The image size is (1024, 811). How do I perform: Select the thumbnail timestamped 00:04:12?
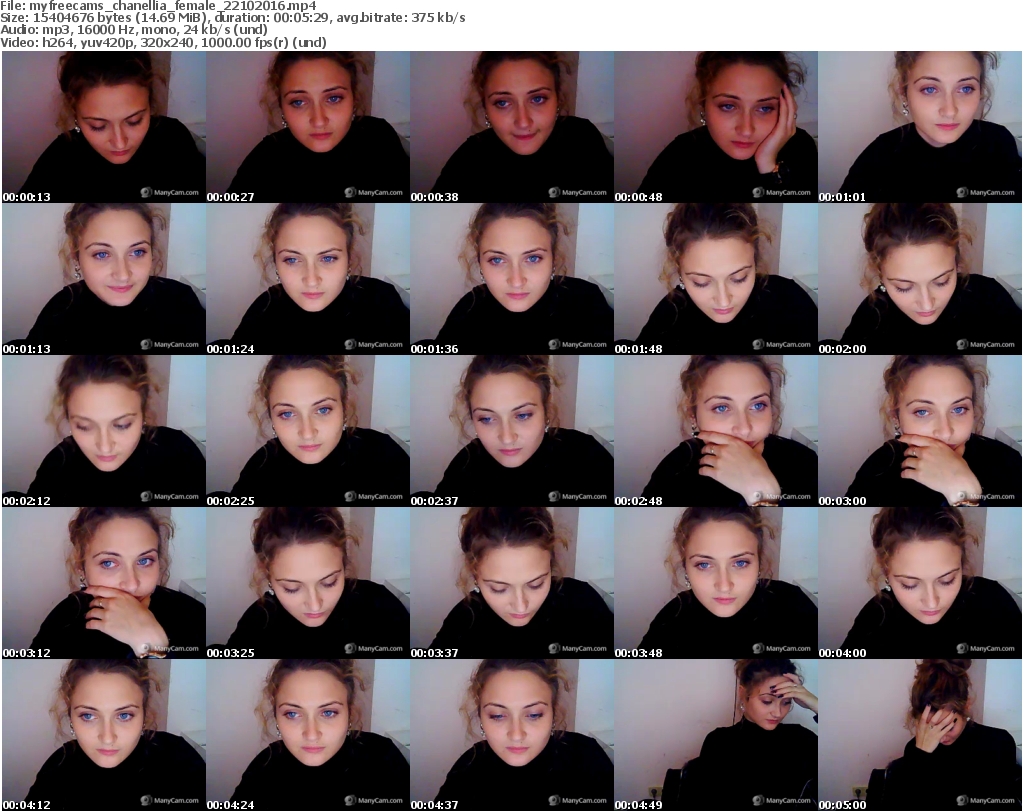(104, 735)
